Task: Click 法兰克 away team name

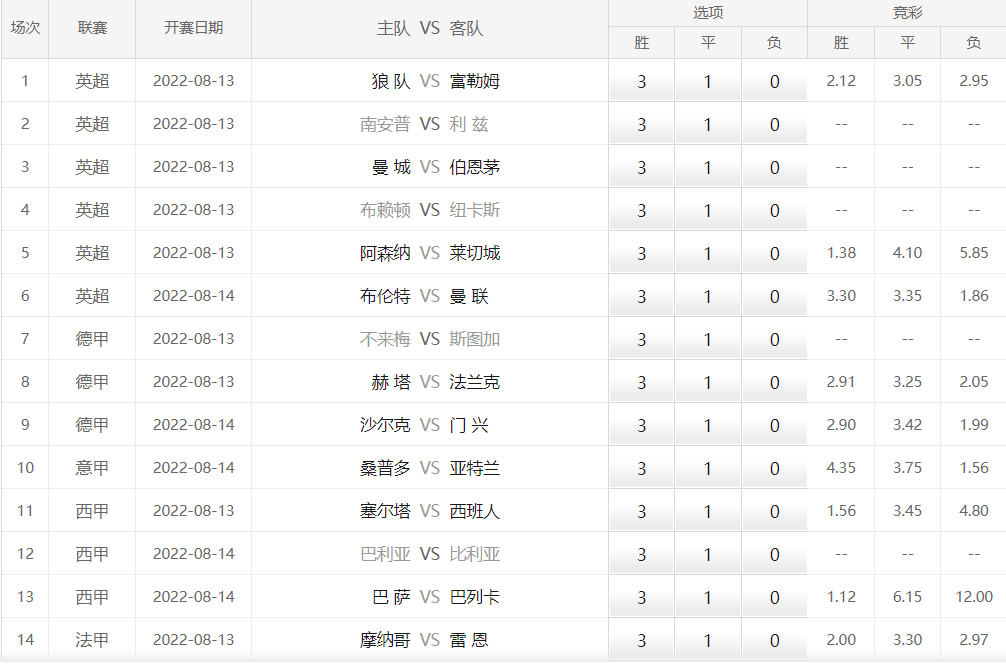Action: click(x=475, y=382)
